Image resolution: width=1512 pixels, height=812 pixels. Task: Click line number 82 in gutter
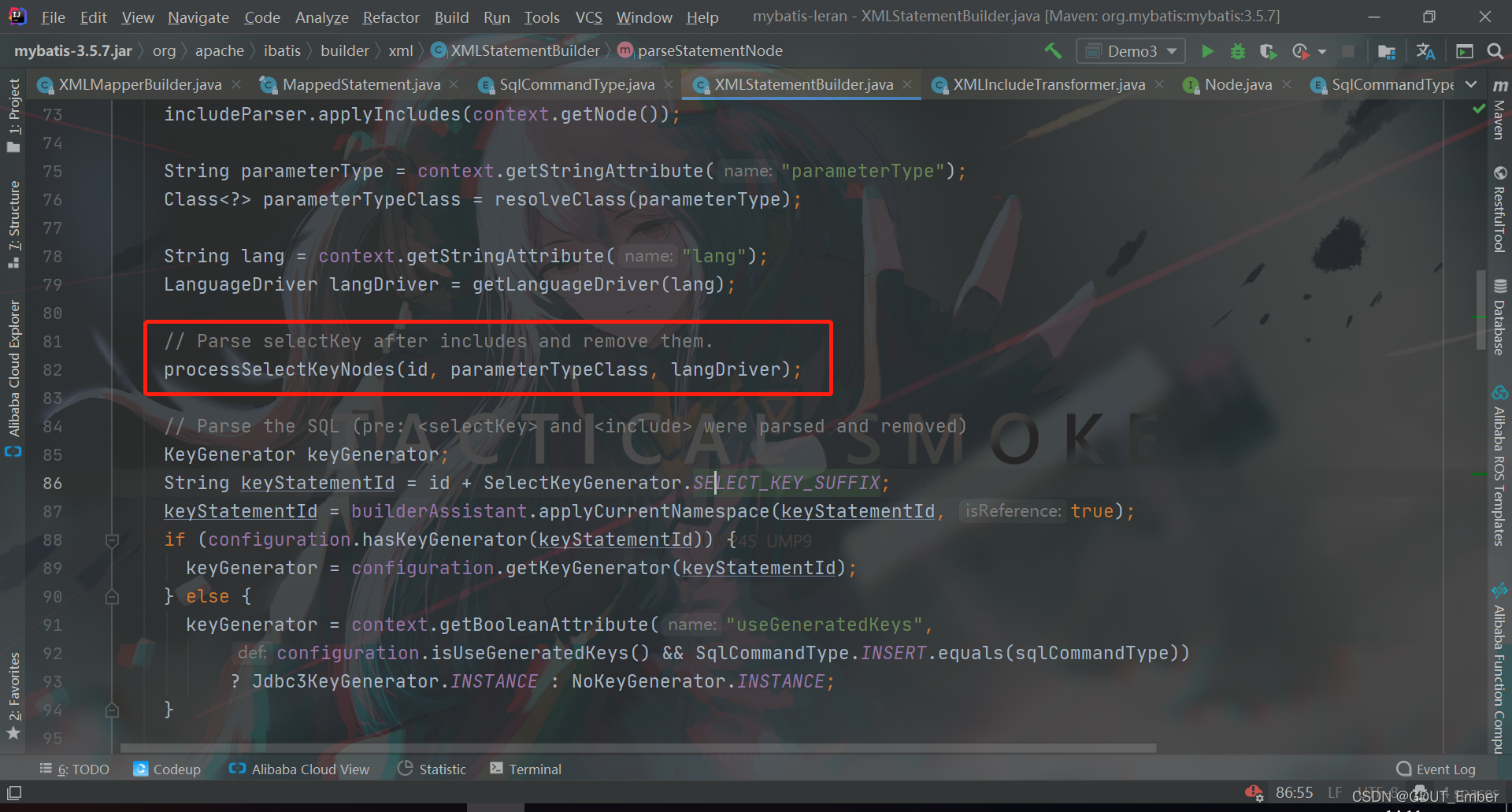pos(53,370)
